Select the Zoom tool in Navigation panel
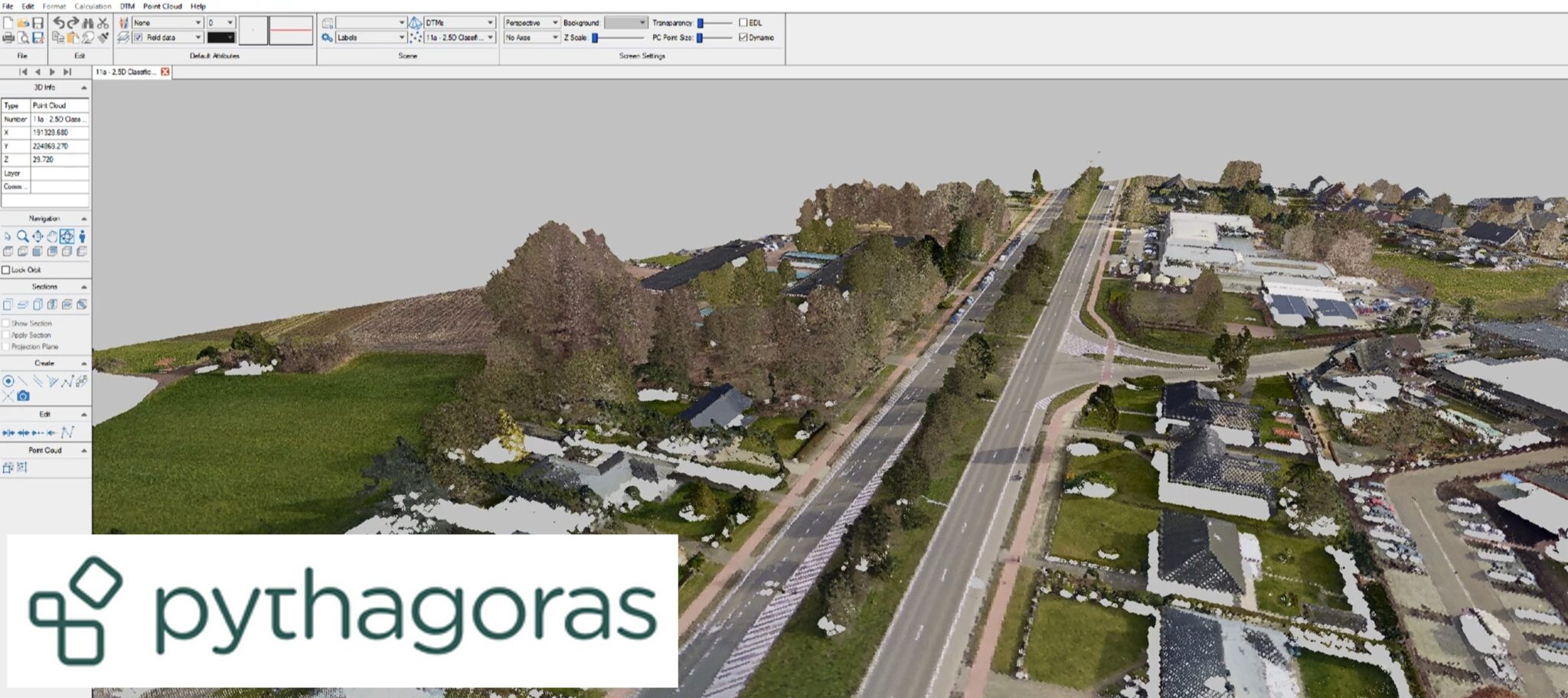Viewport: 1568px width, 698px height. click(23, 236)
